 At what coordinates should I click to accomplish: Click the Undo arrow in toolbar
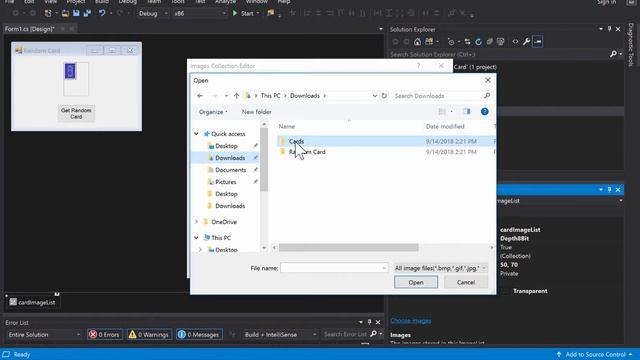tap(102, 13)
